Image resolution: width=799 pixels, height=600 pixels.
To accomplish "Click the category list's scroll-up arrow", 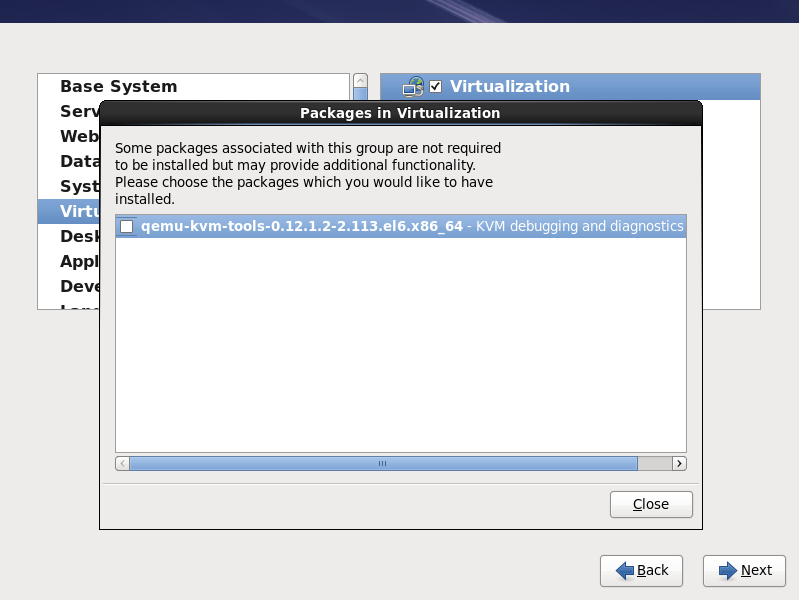I will [x=360, y=81].
